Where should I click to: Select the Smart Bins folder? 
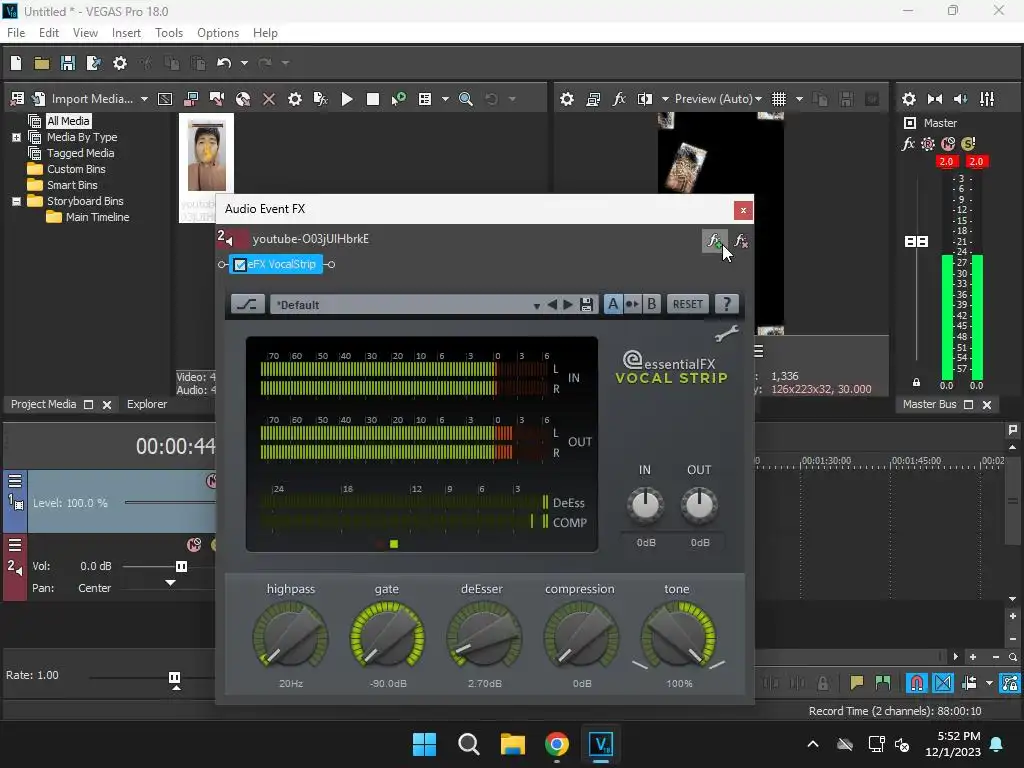click(72, 185)
